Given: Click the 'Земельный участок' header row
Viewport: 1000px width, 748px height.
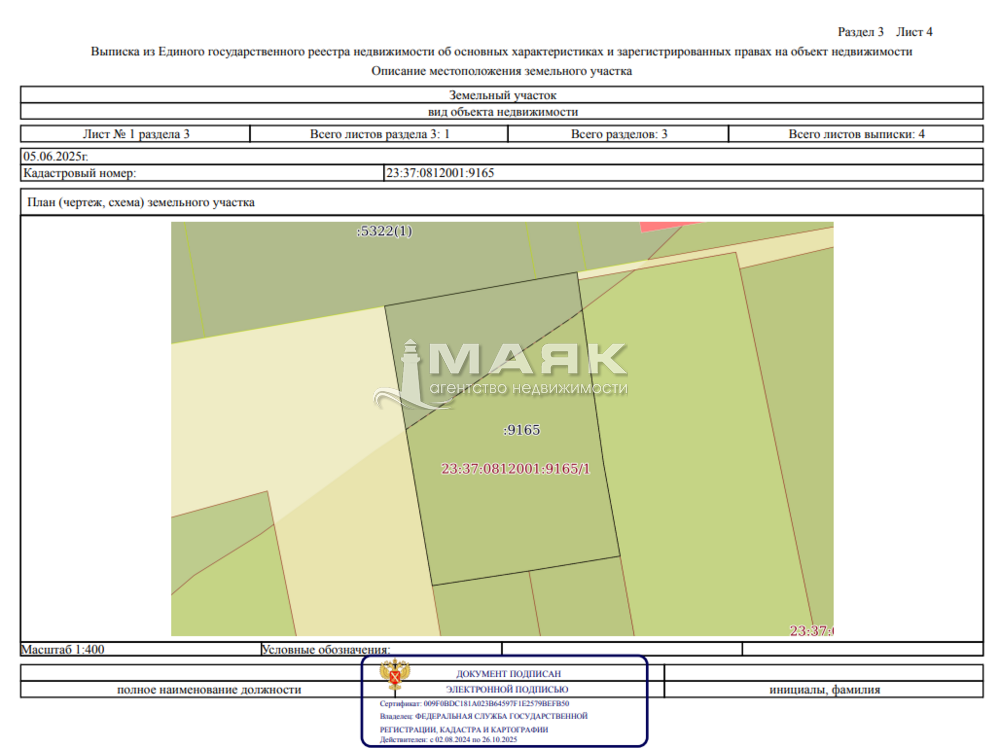Looking at the screenshot, I should [502, 95].
